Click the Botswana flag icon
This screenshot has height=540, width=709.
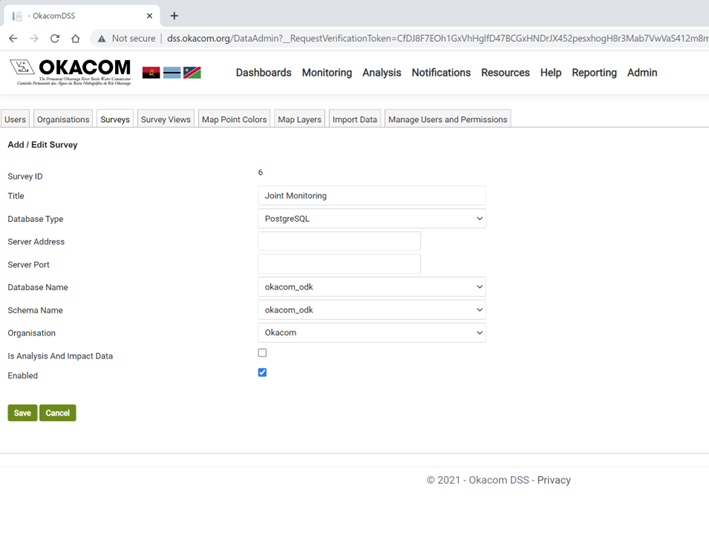pos(172,72)
